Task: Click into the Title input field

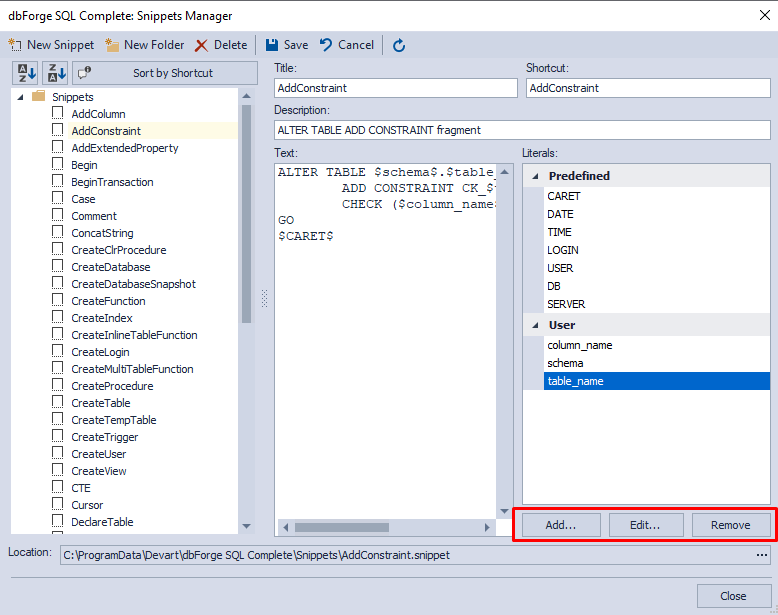Action: [x=395, y=88]
